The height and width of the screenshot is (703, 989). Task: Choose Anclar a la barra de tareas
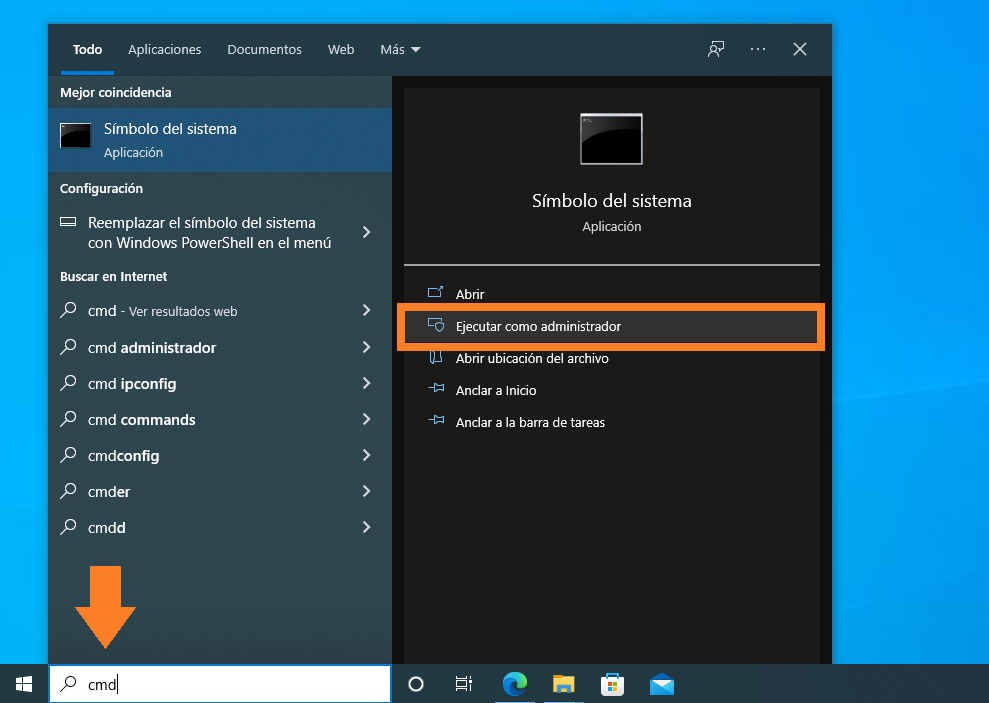pyautogui.click(x=530, y=422)
